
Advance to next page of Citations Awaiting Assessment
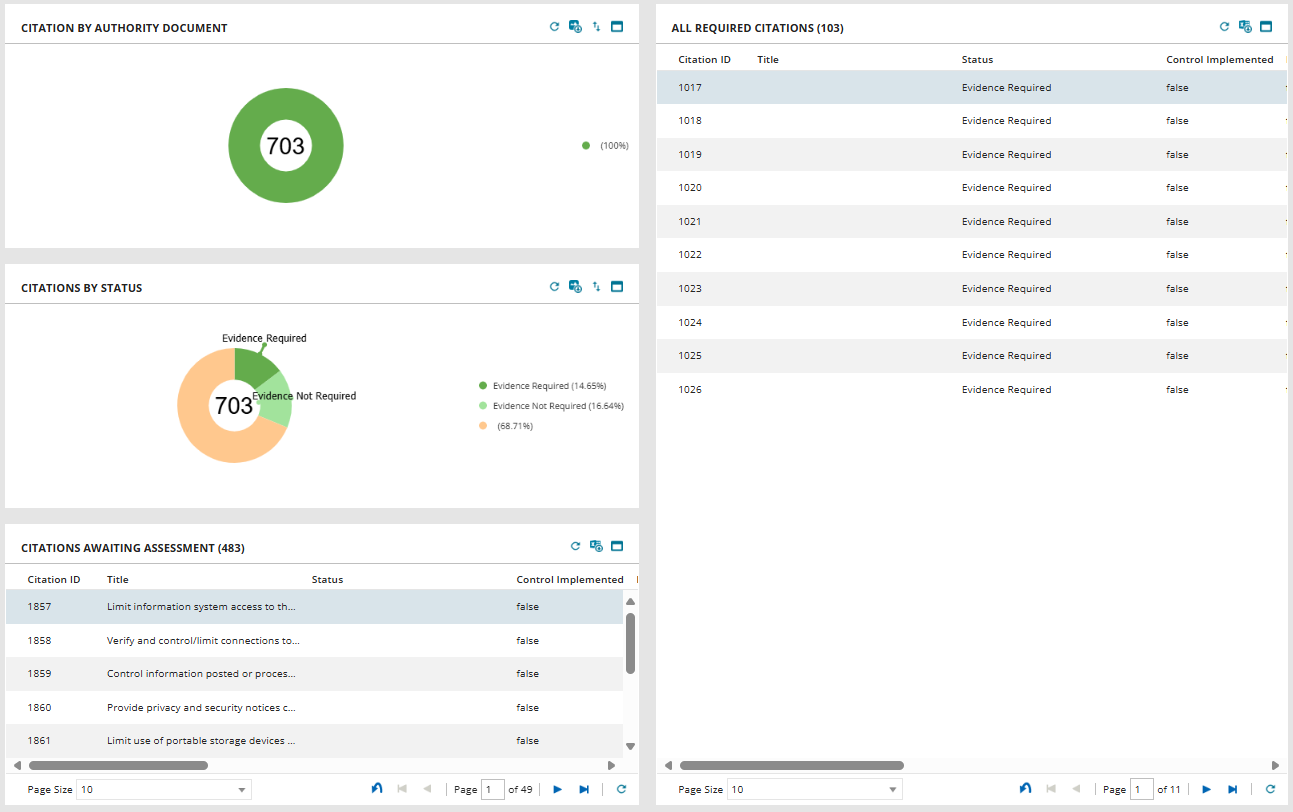pos(557,789)
